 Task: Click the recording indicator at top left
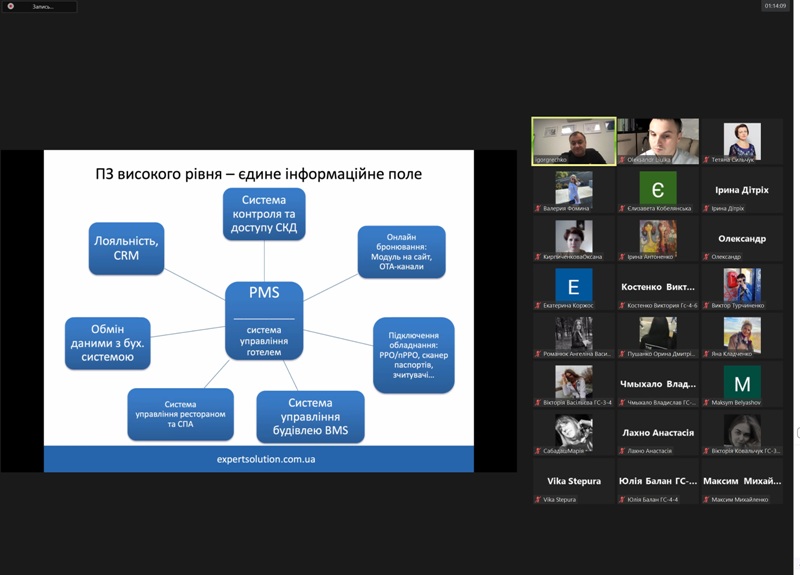click(x=39, y=7)
